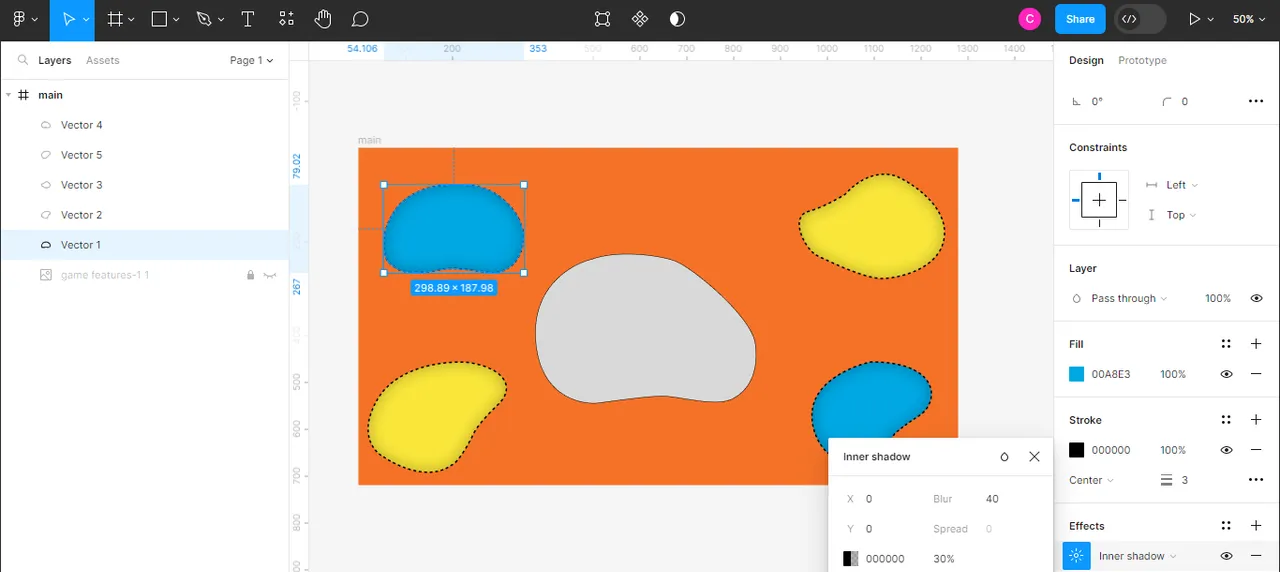The width and height of the screenshot is (1280, 572).
Task: Click the black stroke color swatch
Action: (1076, 450)
